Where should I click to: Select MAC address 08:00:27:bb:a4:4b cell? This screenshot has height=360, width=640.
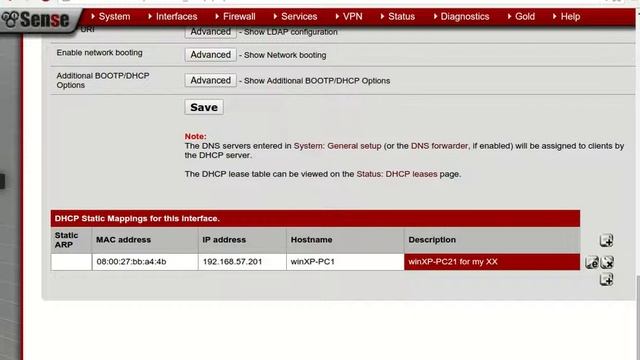(x=145, y=262)
